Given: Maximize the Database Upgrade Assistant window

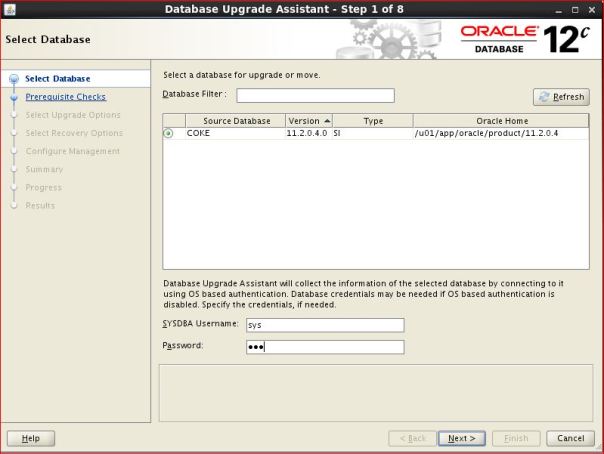Looking at the screenshot, I should 574,9.
